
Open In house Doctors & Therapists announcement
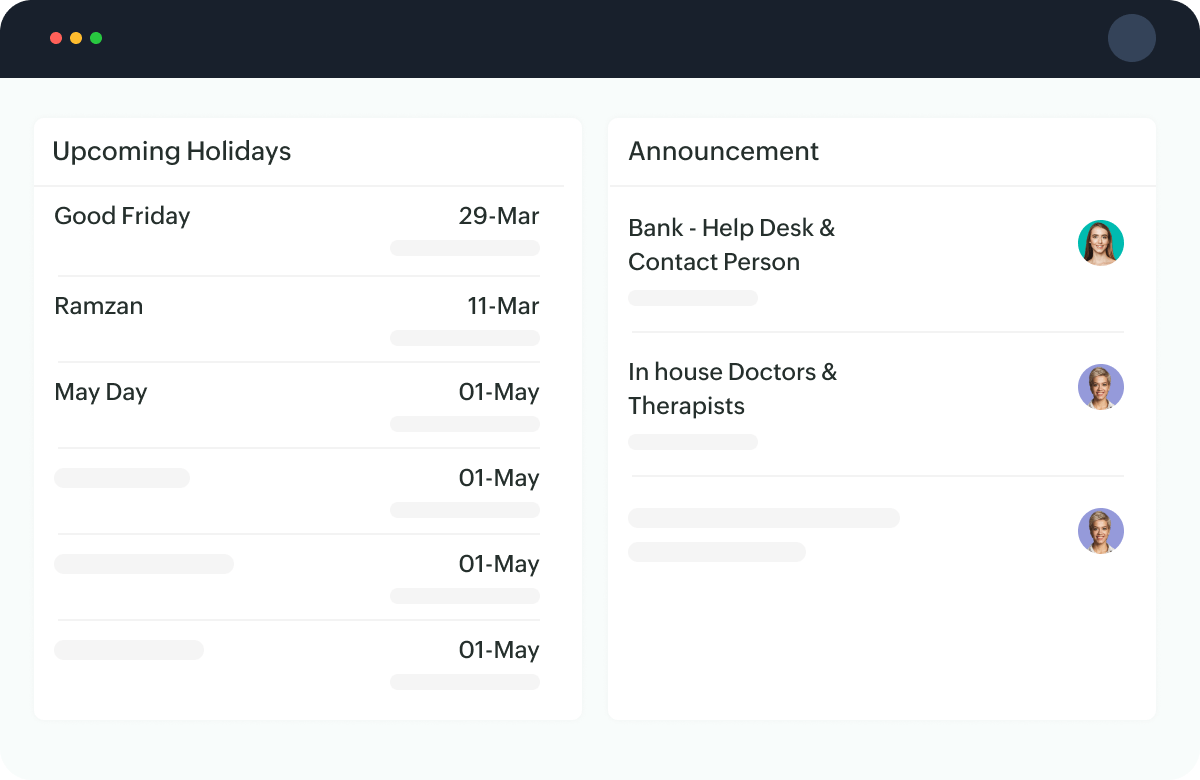coord(732,389)
